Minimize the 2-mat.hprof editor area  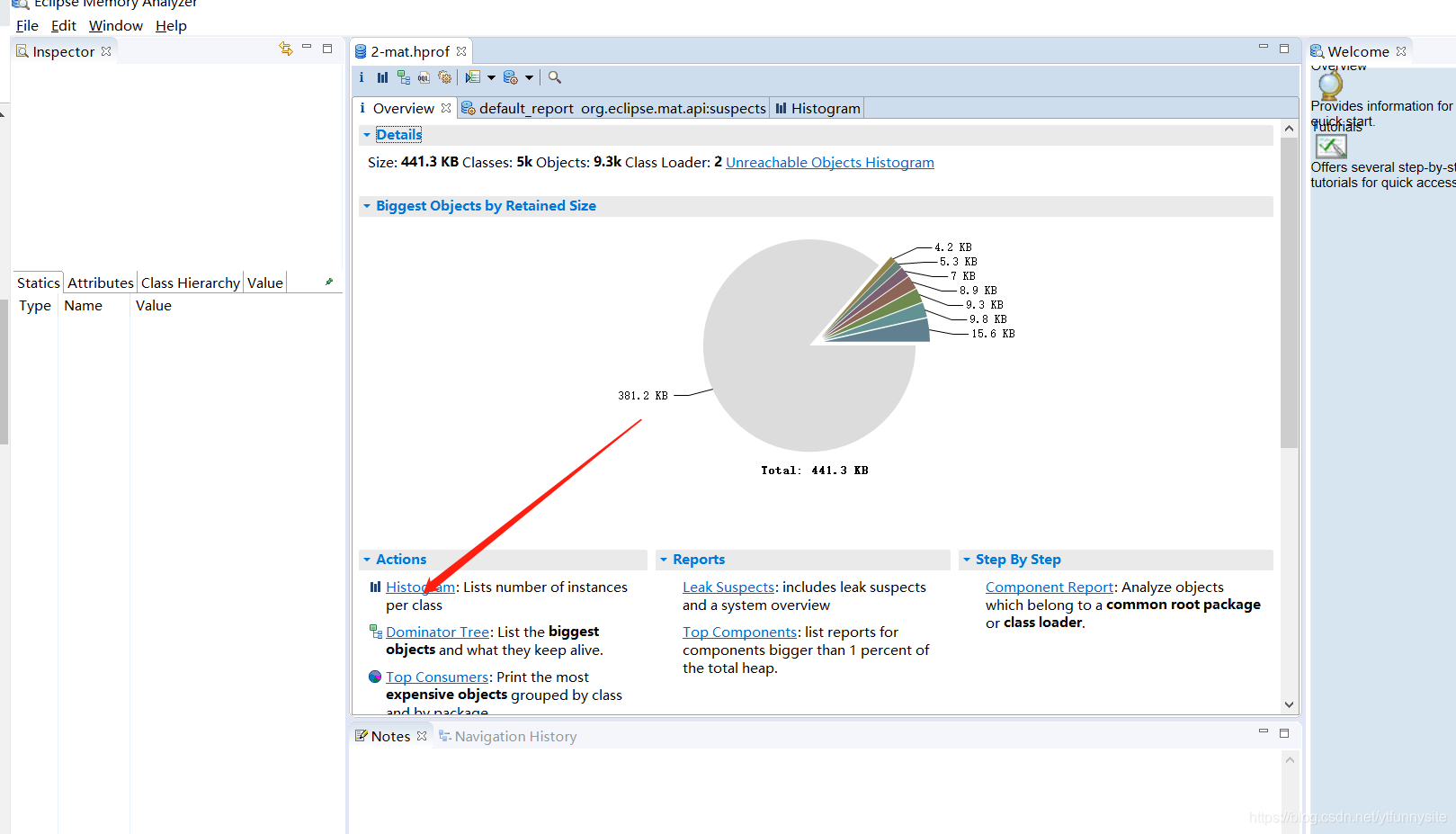tap(1264, 47)
